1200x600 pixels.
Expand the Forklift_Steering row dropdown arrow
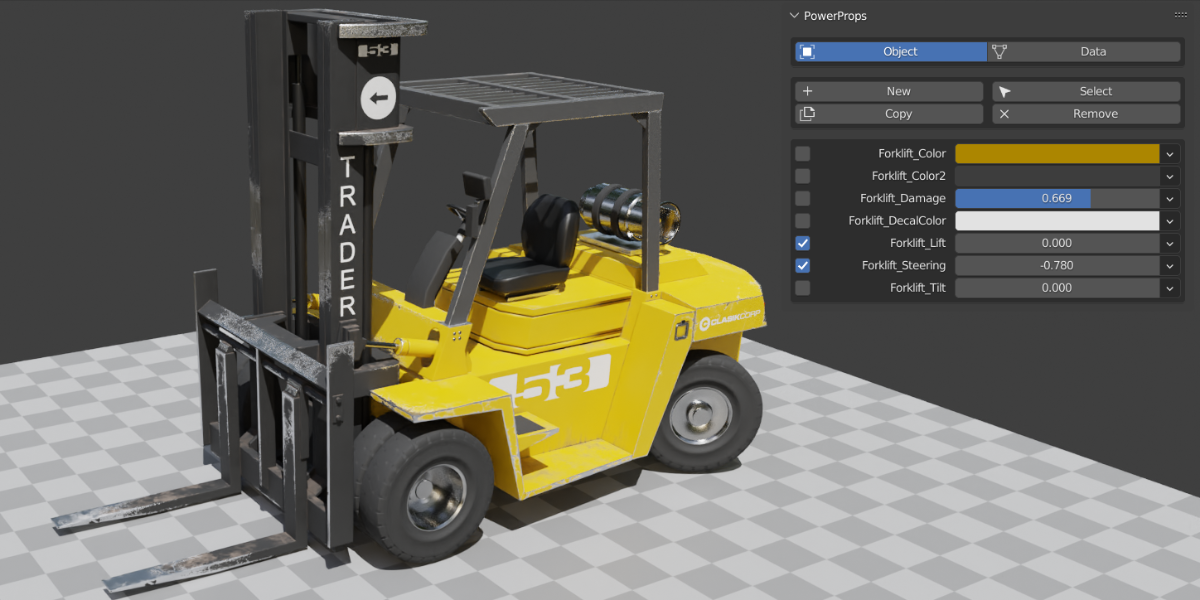[x=1170, y=266]
